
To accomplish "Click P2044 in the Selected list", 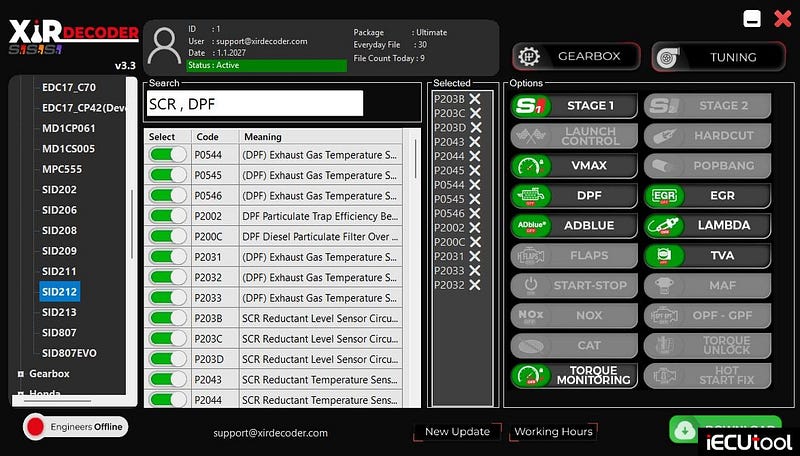I will click(449, 156).
